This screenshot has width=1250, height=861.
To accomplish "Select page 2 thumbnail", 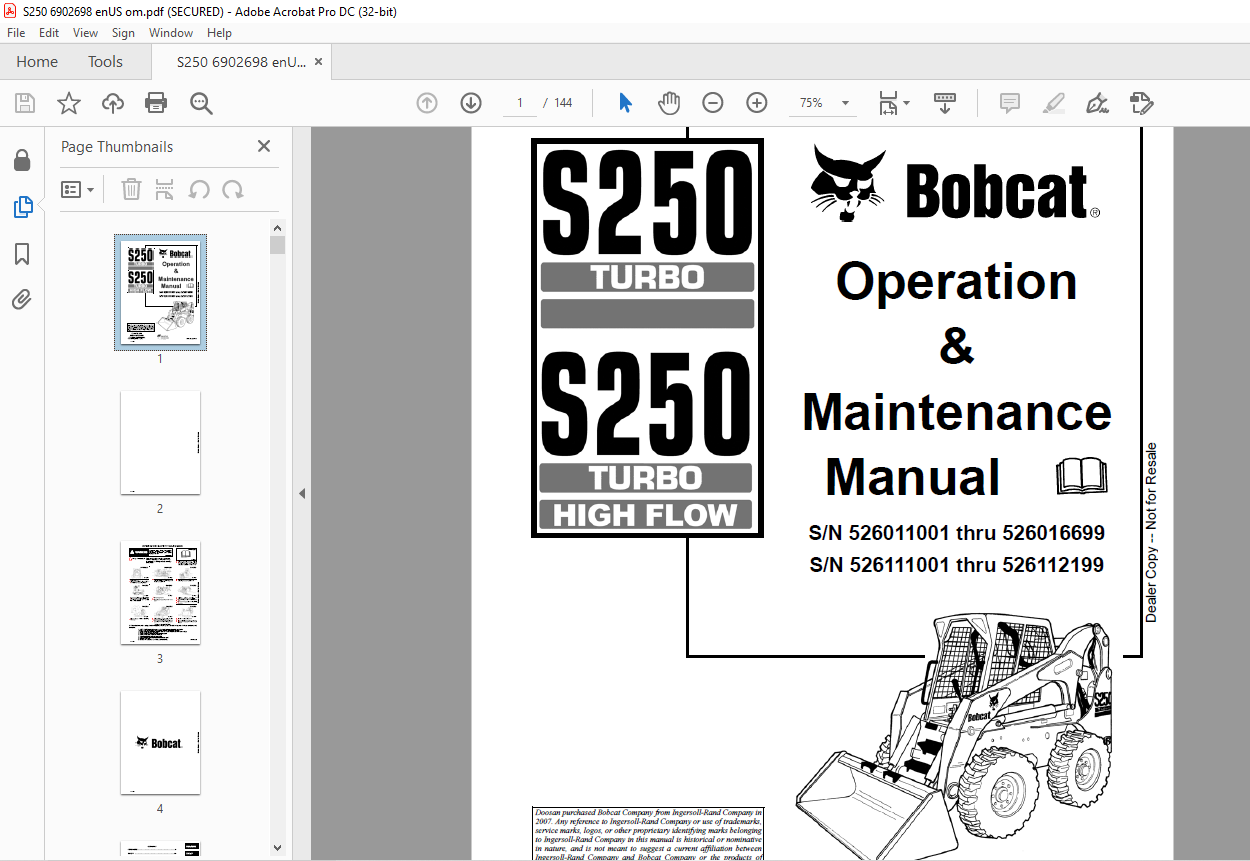I will click(160, 442).
